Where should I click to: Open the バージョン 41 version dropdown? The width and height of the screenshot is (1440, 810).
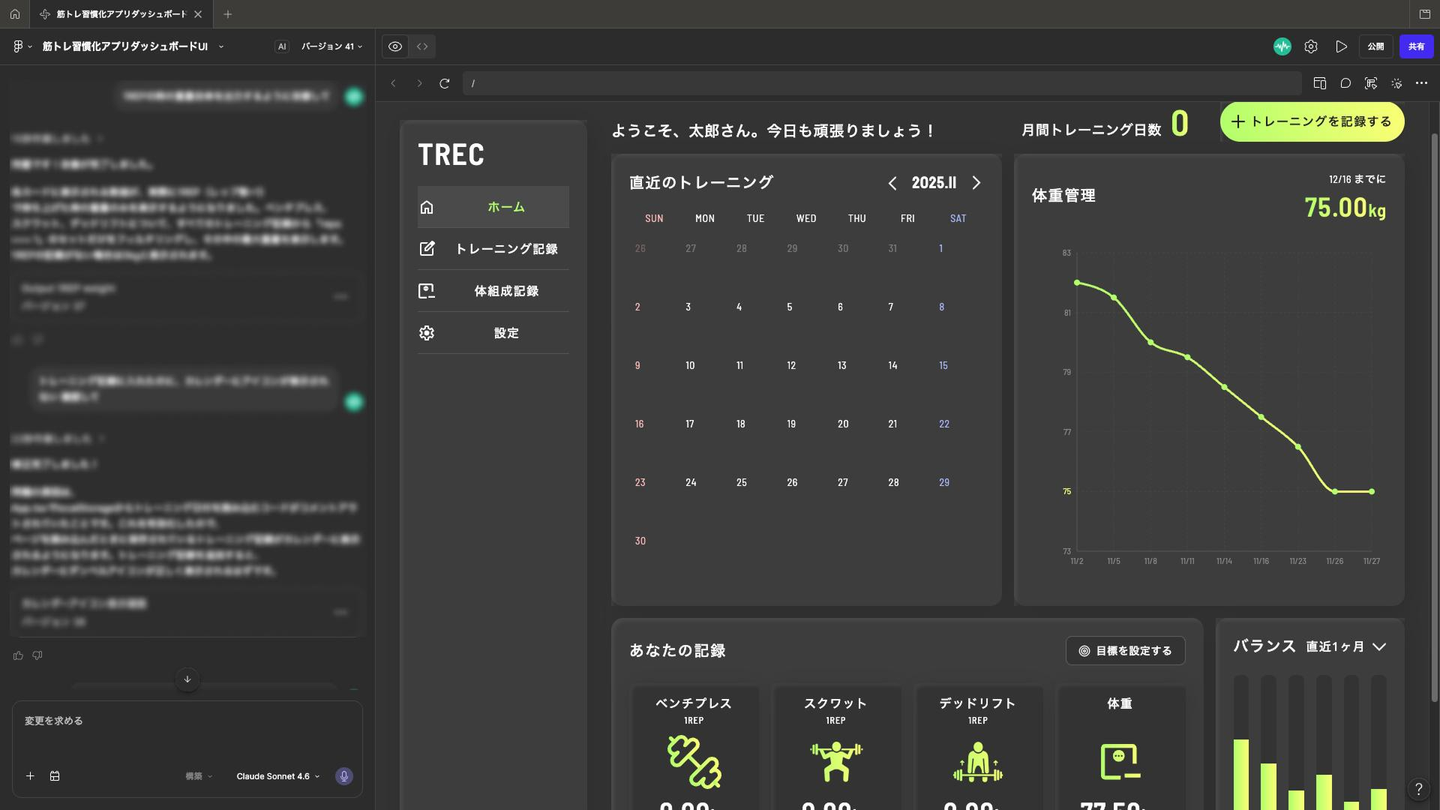[x=332, y=46]
